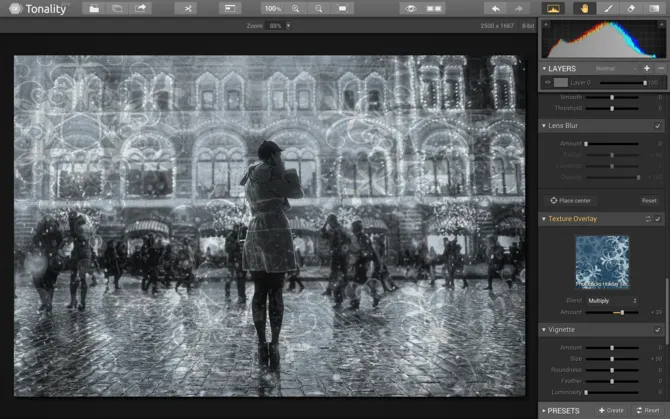Uncheck the Vignette effect checkbox
This screenshot has height=419, width=670.
click(657, 329)
